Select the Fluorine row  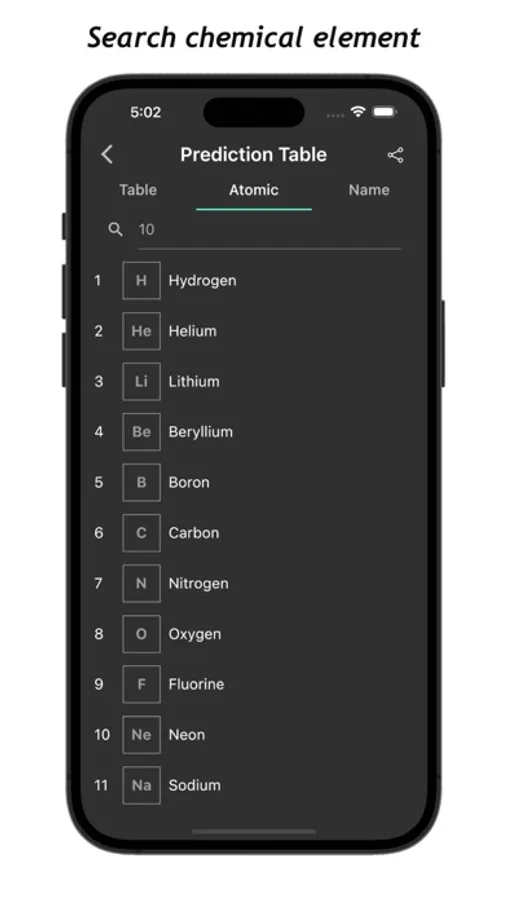click(254, 684)
